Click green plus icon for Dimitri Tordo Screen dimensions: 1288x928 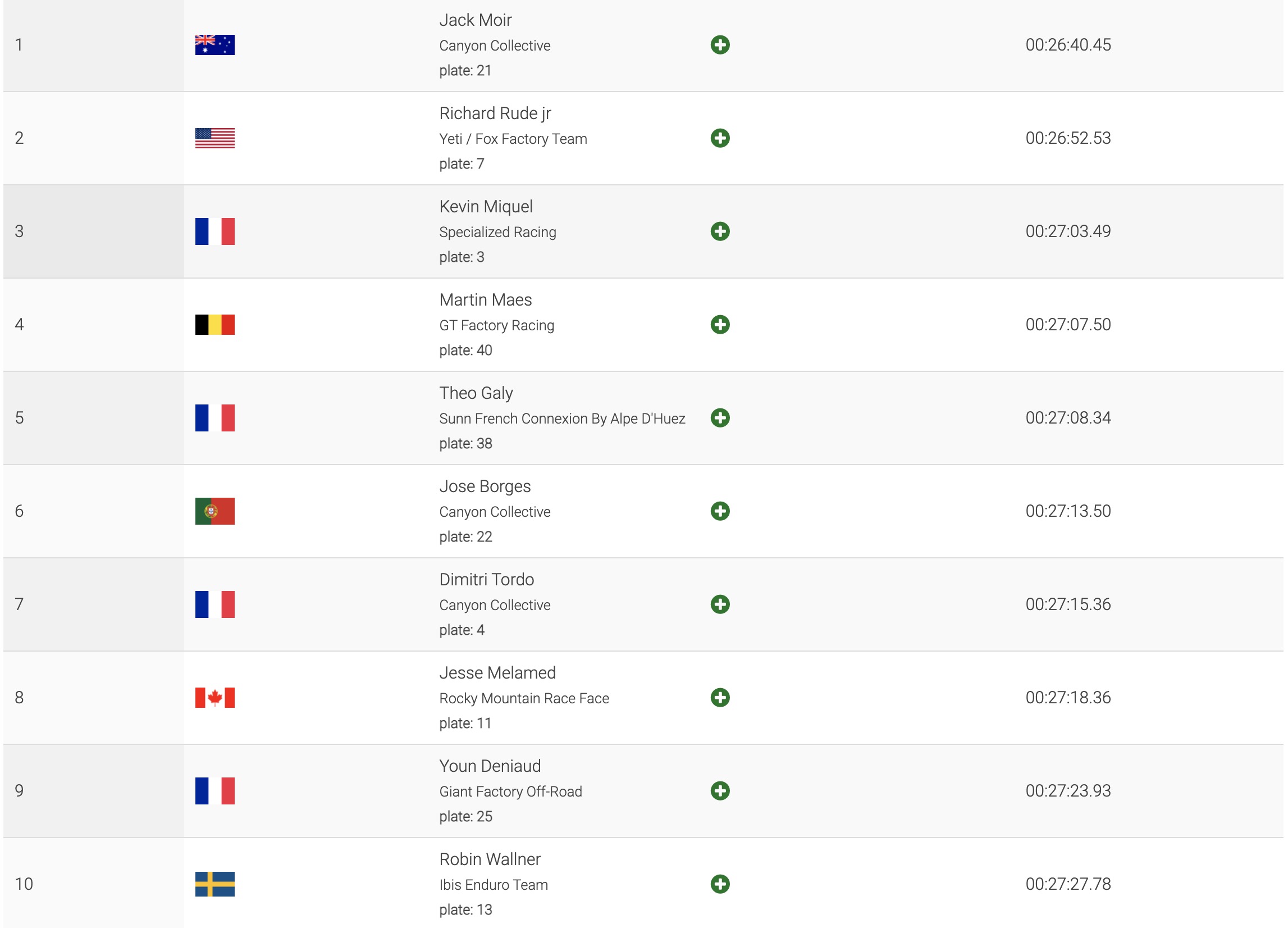tap(720, 604)
